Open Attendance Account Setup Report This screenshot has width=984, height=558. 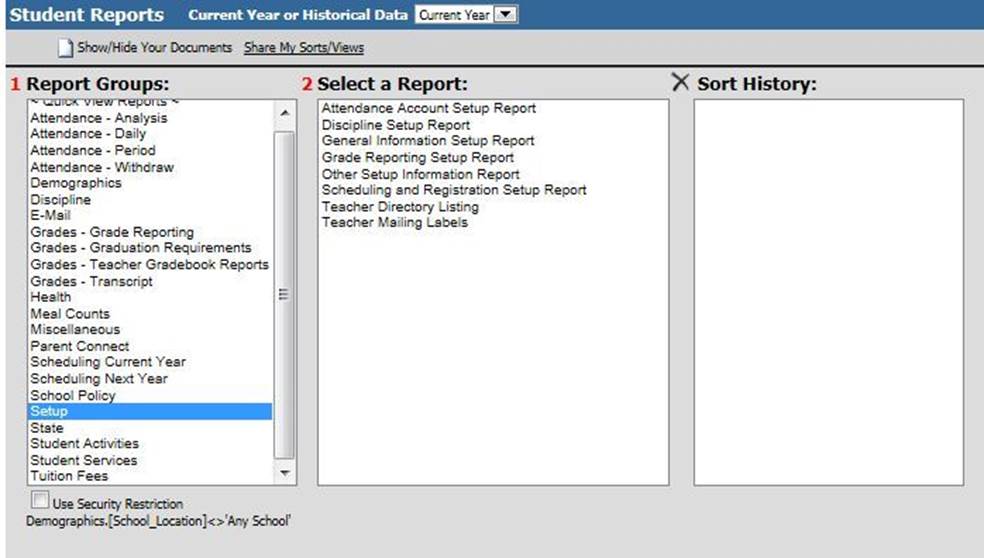pos(429,109)
